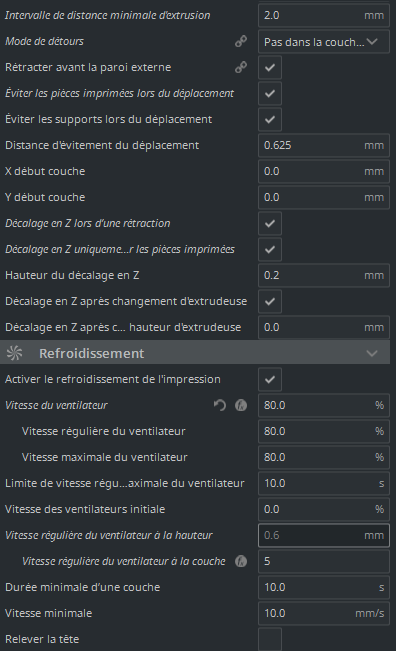Click Hauteur du décalage en Z field

pyautogui.click(x=324, y=275)
